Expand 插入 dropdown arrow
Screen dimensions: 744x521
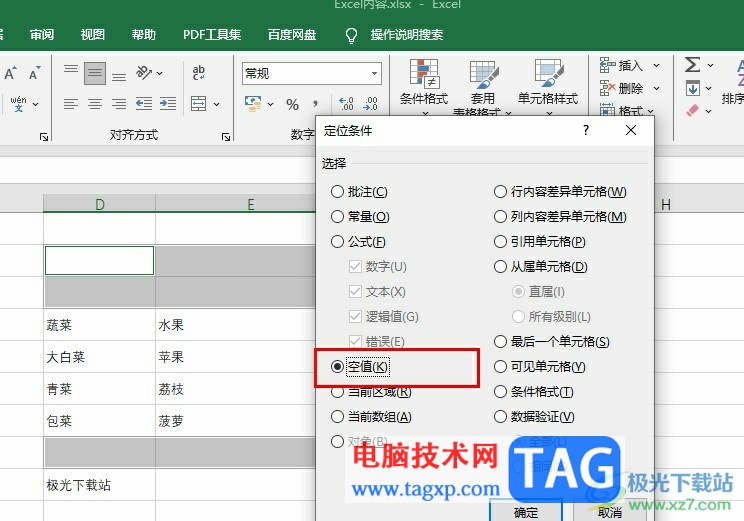point(656,65)
